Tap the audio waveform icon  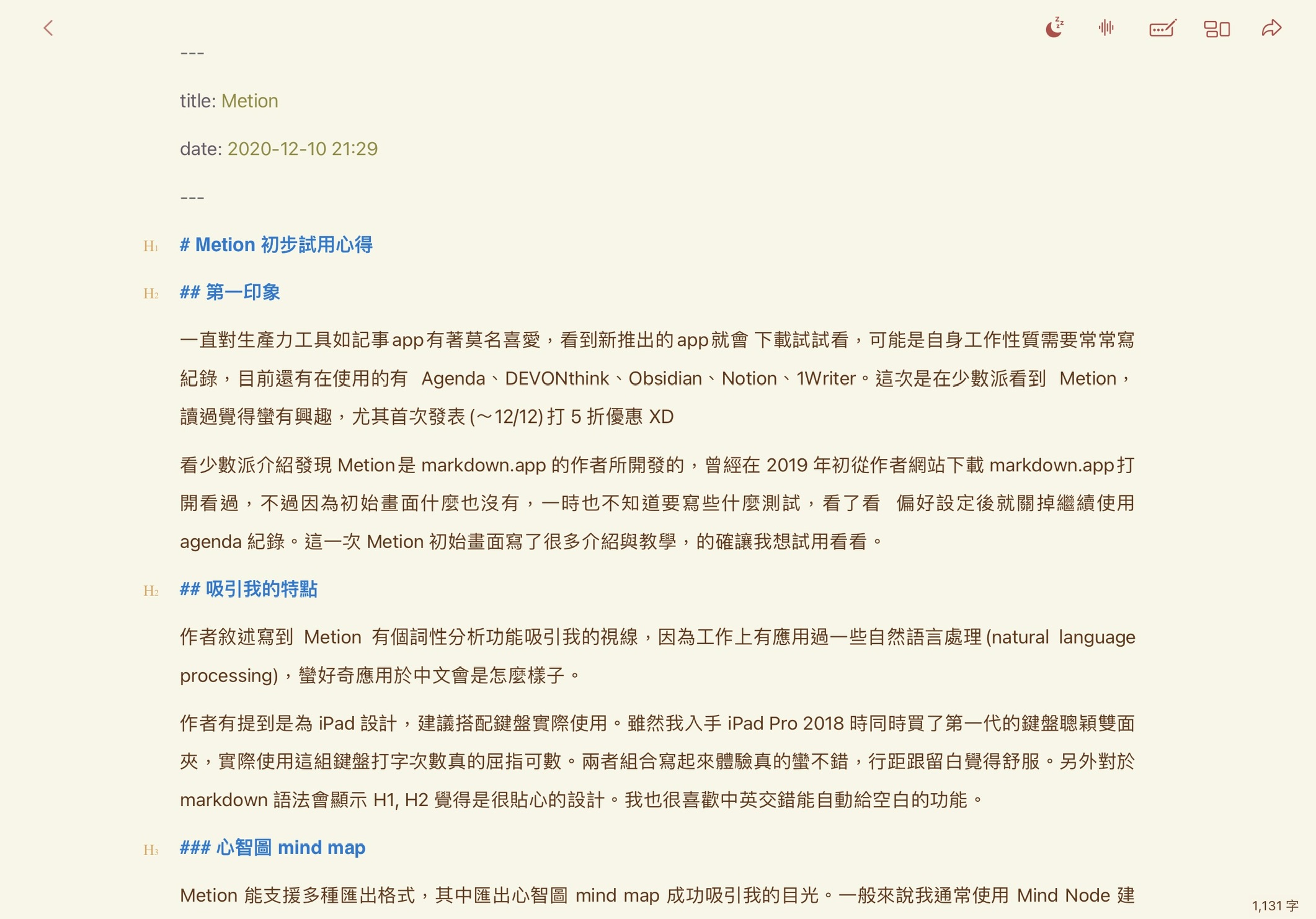1106,28
